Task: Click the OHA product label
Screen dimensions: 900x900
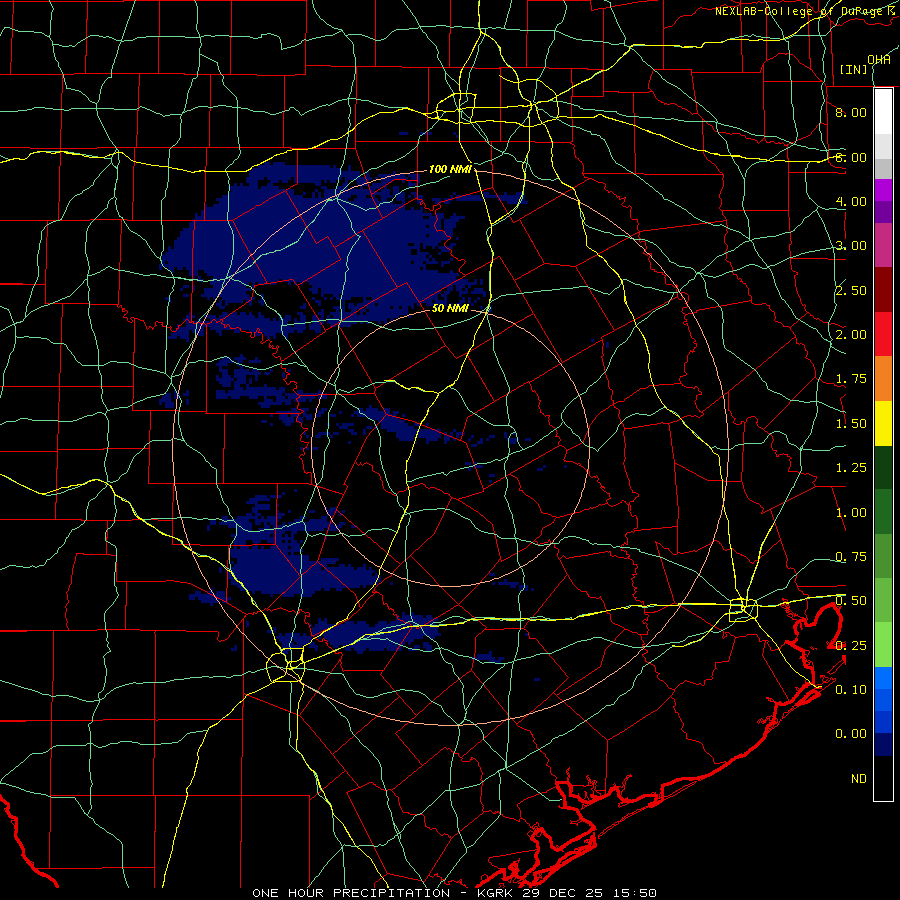Action: [879, 60]
